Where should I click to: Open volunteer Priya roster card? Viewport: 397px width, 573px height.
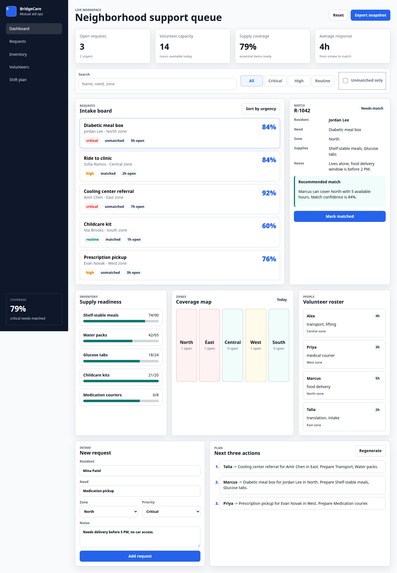click(344, 354)
